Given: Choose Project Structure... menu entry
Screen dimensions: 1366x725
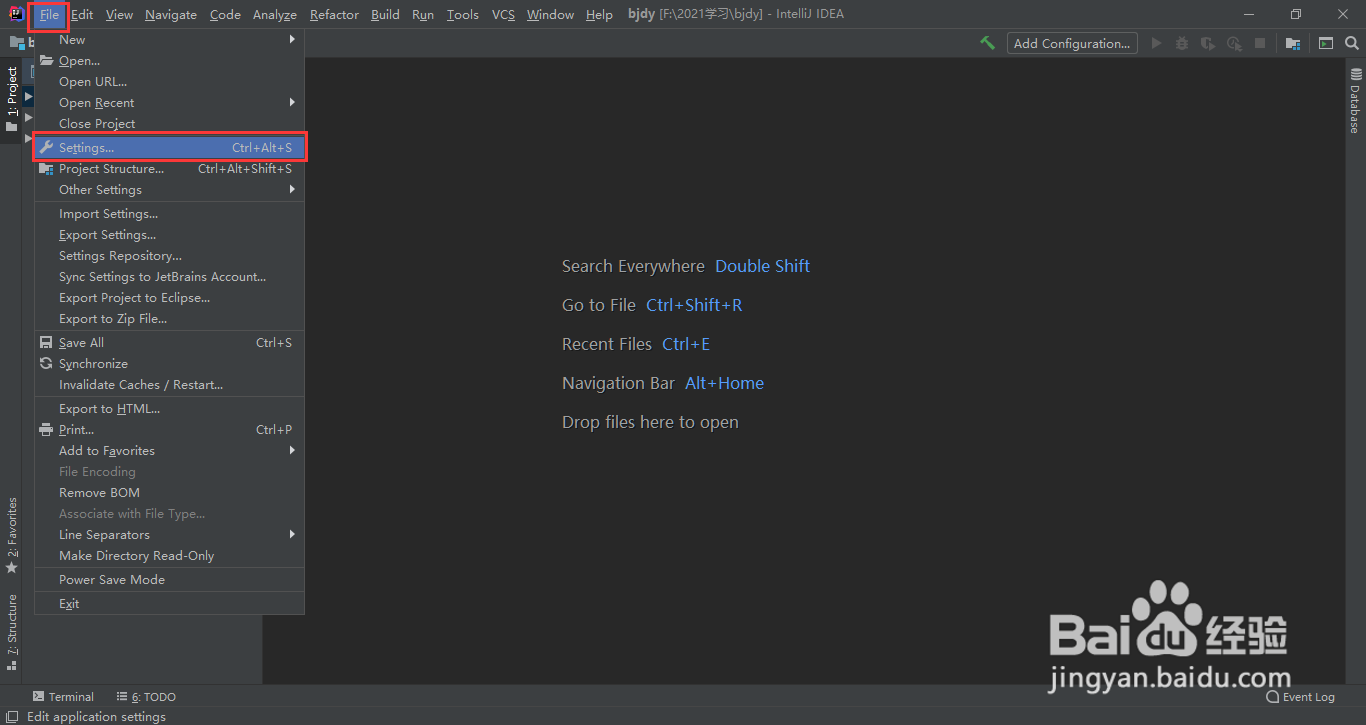Looking at the screenshot, I should [169, 169].
